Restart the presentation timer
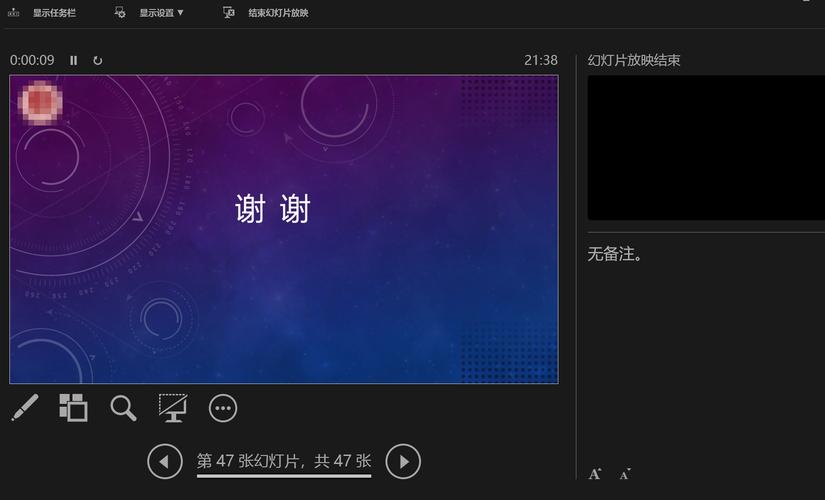The image size is (825, 500). pos(98,61)
